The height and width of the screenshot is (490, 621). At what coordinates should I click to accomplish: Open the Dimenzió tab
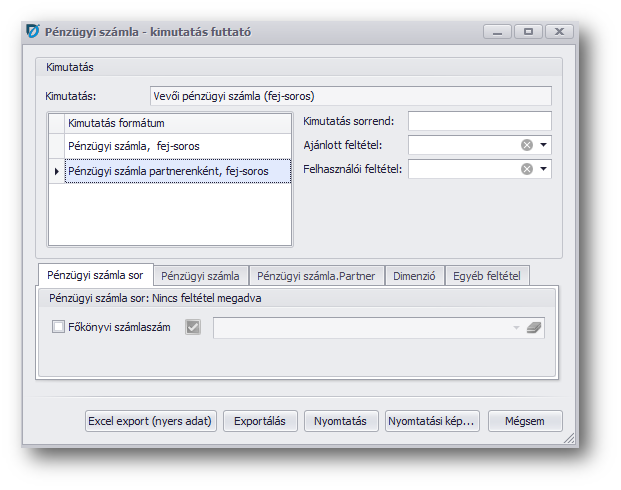click(414, 276)
